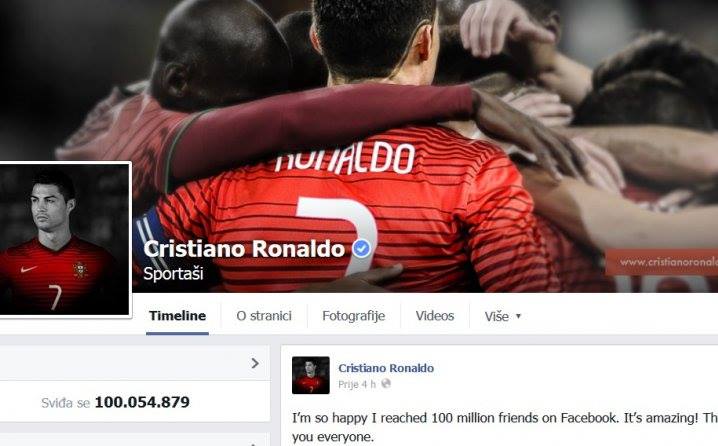
Task: Click the globe public-audience icon on the post
Action: 386,384
